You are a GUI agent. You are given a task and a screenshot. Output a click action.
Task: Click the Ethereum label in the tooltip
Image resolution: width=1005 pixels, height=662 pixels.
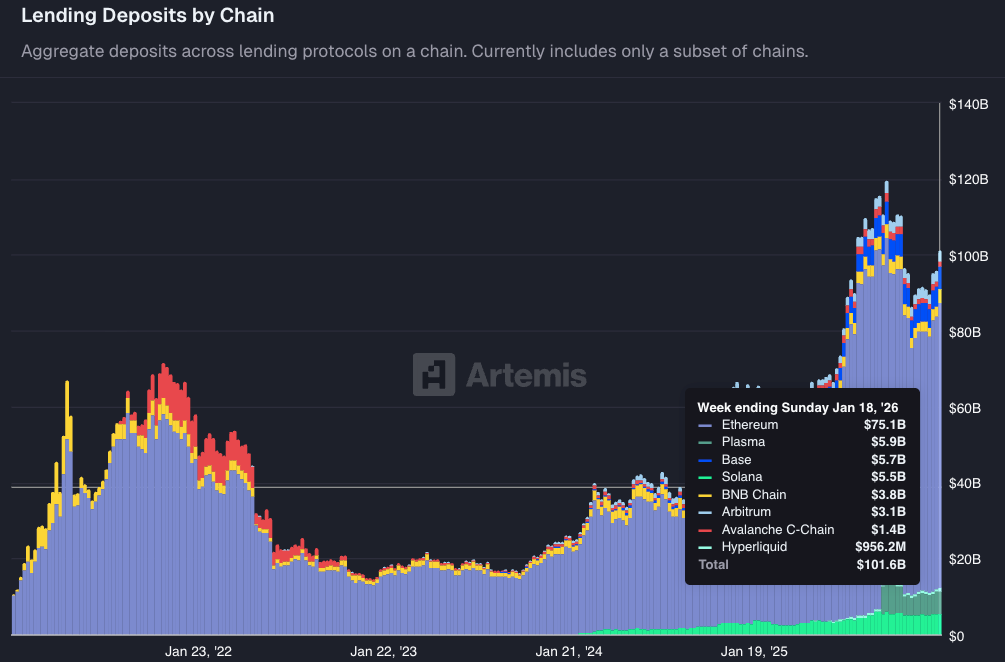pyautogui.click(x=750, y=425)
